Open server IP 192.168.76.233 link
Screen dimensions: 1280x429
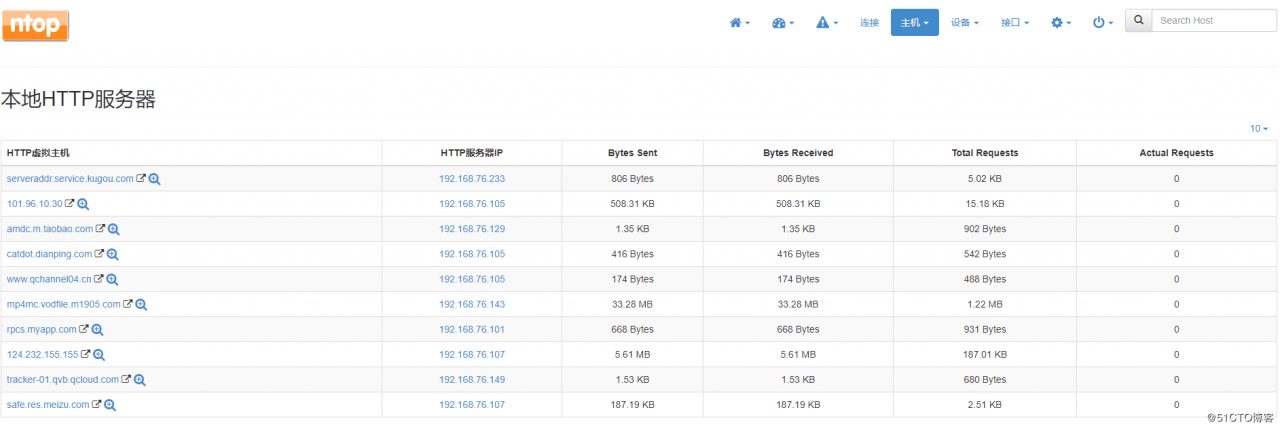pyautogui.click(x=472, y=179)
